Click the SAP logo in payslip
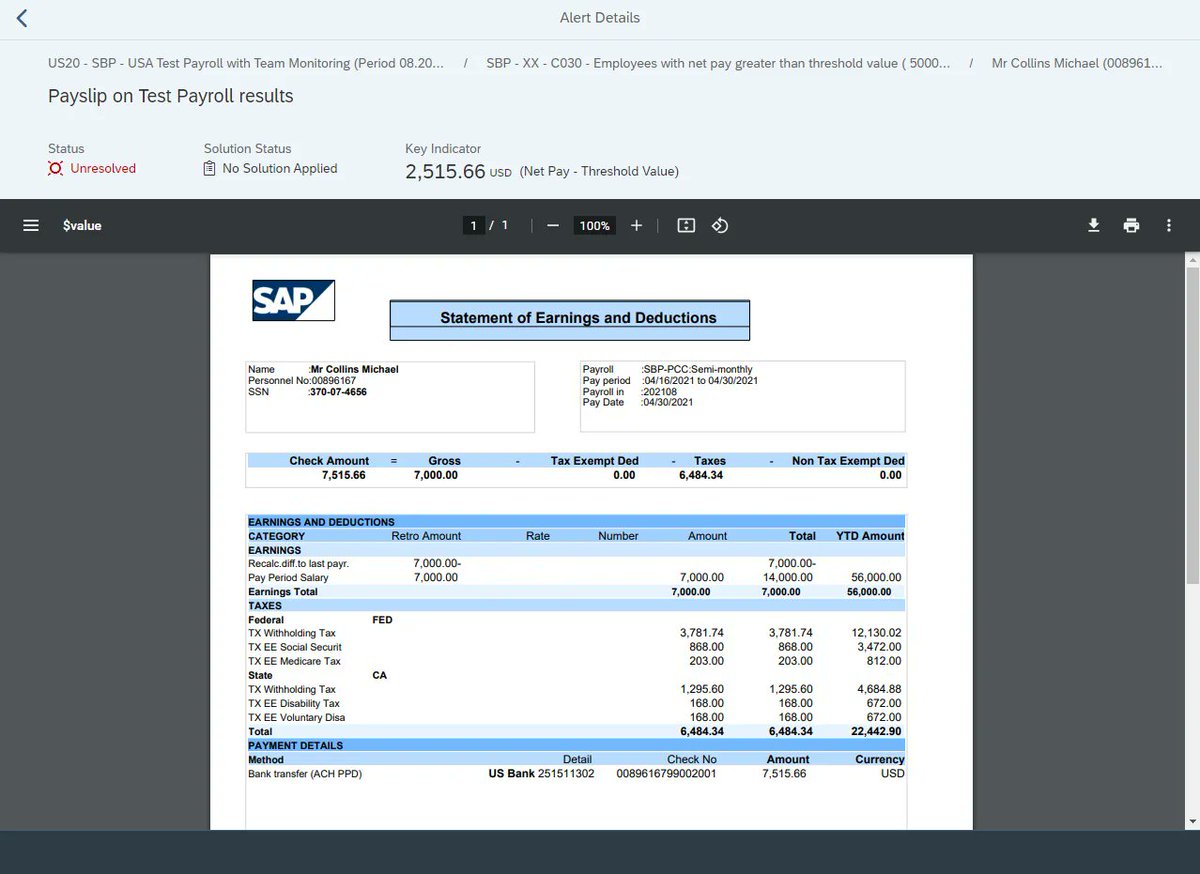The height and width of the screenshot is (874, 1200). pos(293,300)
